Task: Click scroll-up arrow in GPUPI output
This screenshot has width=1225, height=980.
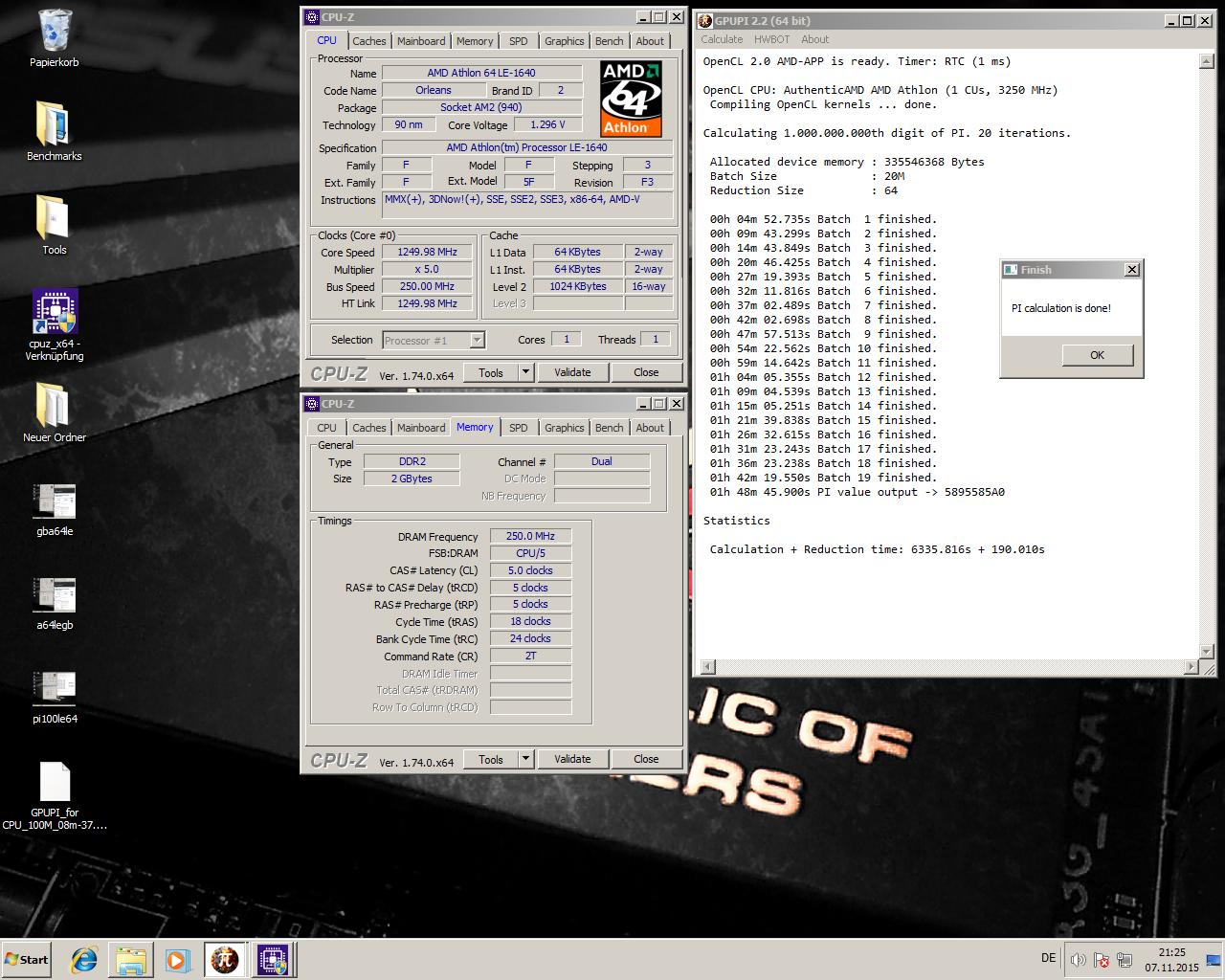Action: tap(1206, 61)
